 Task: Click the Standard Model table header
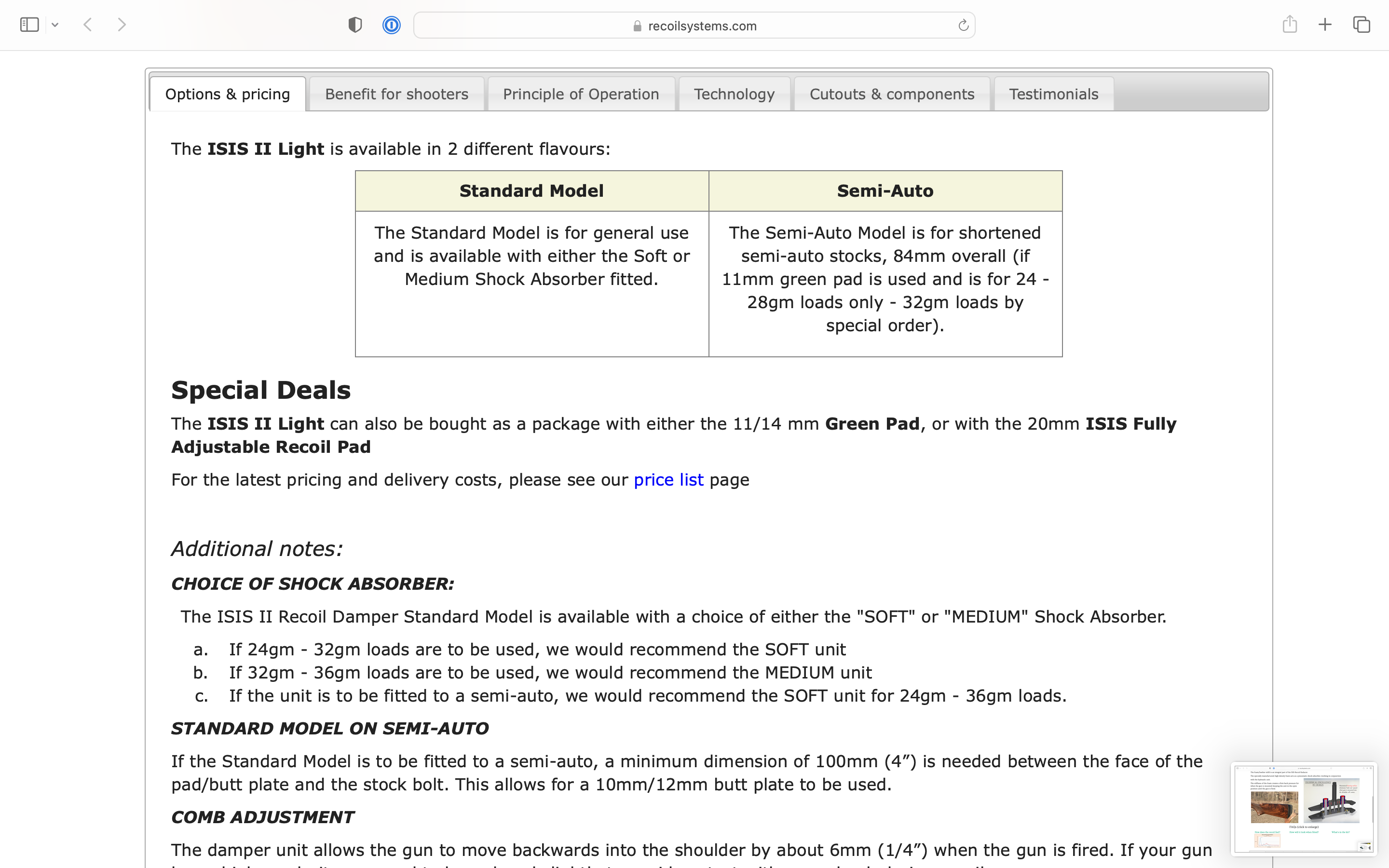[531, 191]
